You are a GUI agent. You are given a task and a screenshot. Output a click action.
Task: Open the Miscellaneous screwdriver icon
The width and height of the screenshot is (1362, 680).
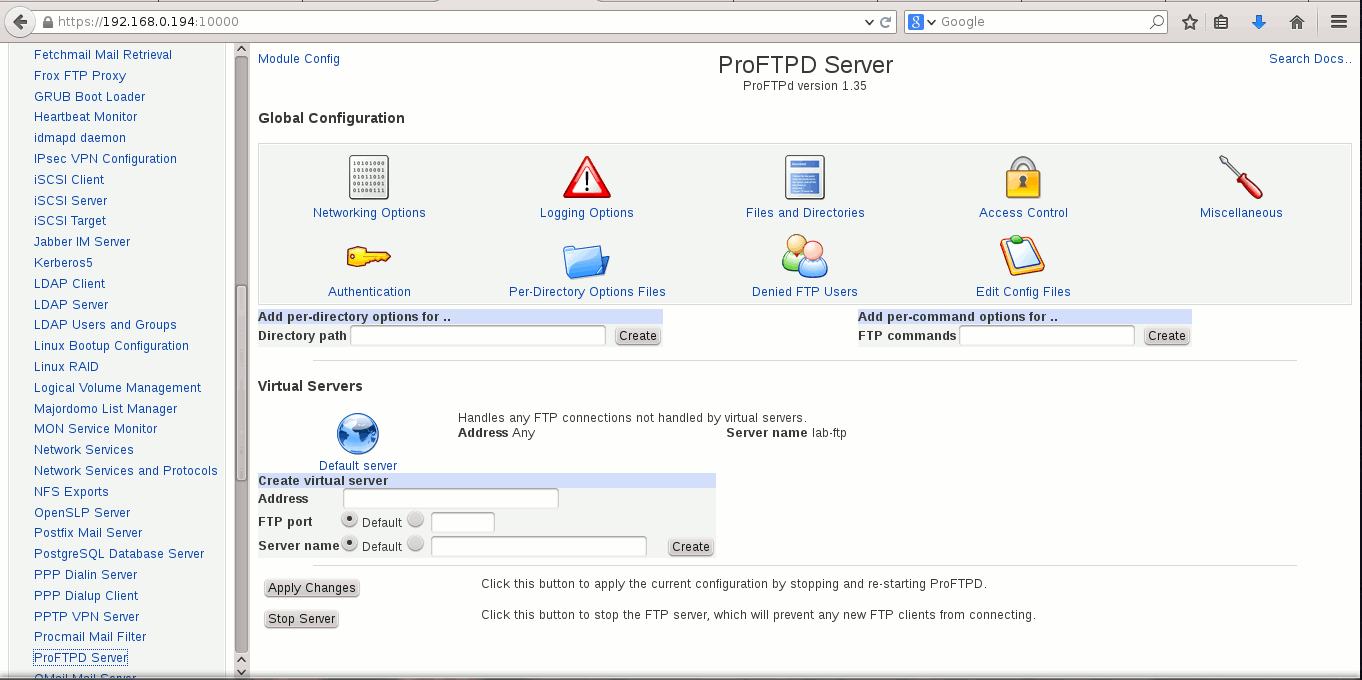click(x=1241, y=178)
